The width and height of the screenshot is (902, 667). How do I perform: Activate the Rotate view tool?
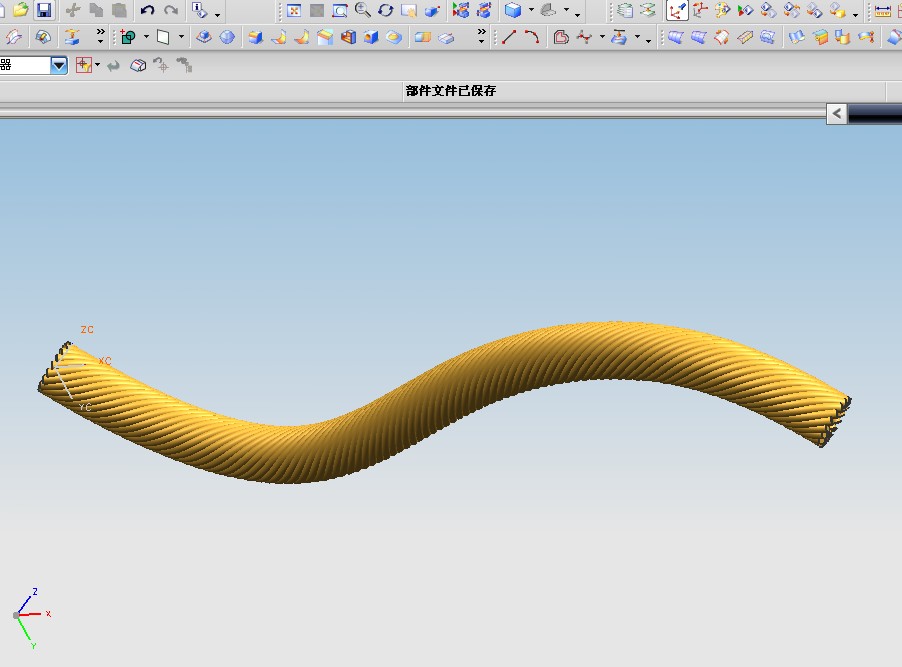[386, 10]
